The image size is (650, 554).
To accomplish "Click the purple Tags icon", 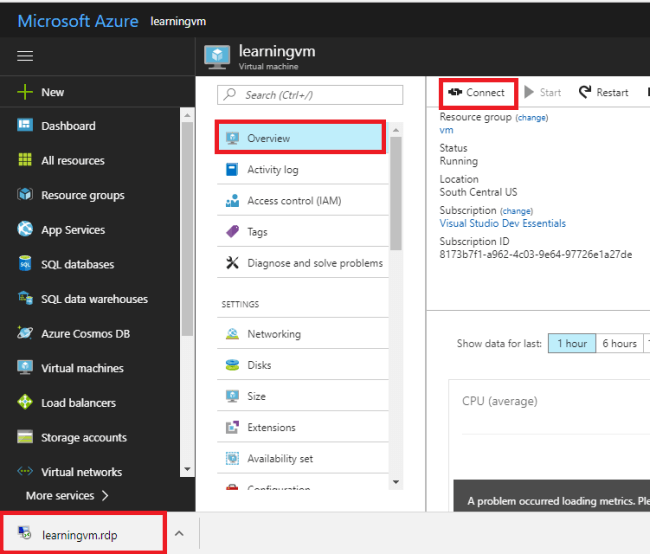I will click(232, 231).
